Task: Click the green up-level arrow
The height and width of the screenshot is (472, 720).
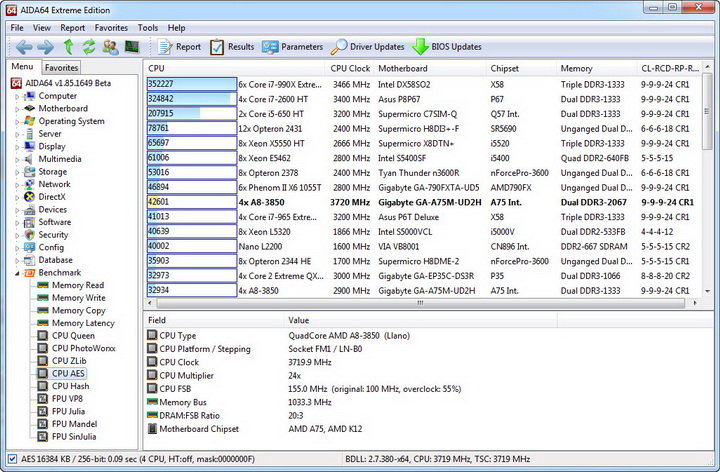Action: pyautogui.click(x=68, y=47)
